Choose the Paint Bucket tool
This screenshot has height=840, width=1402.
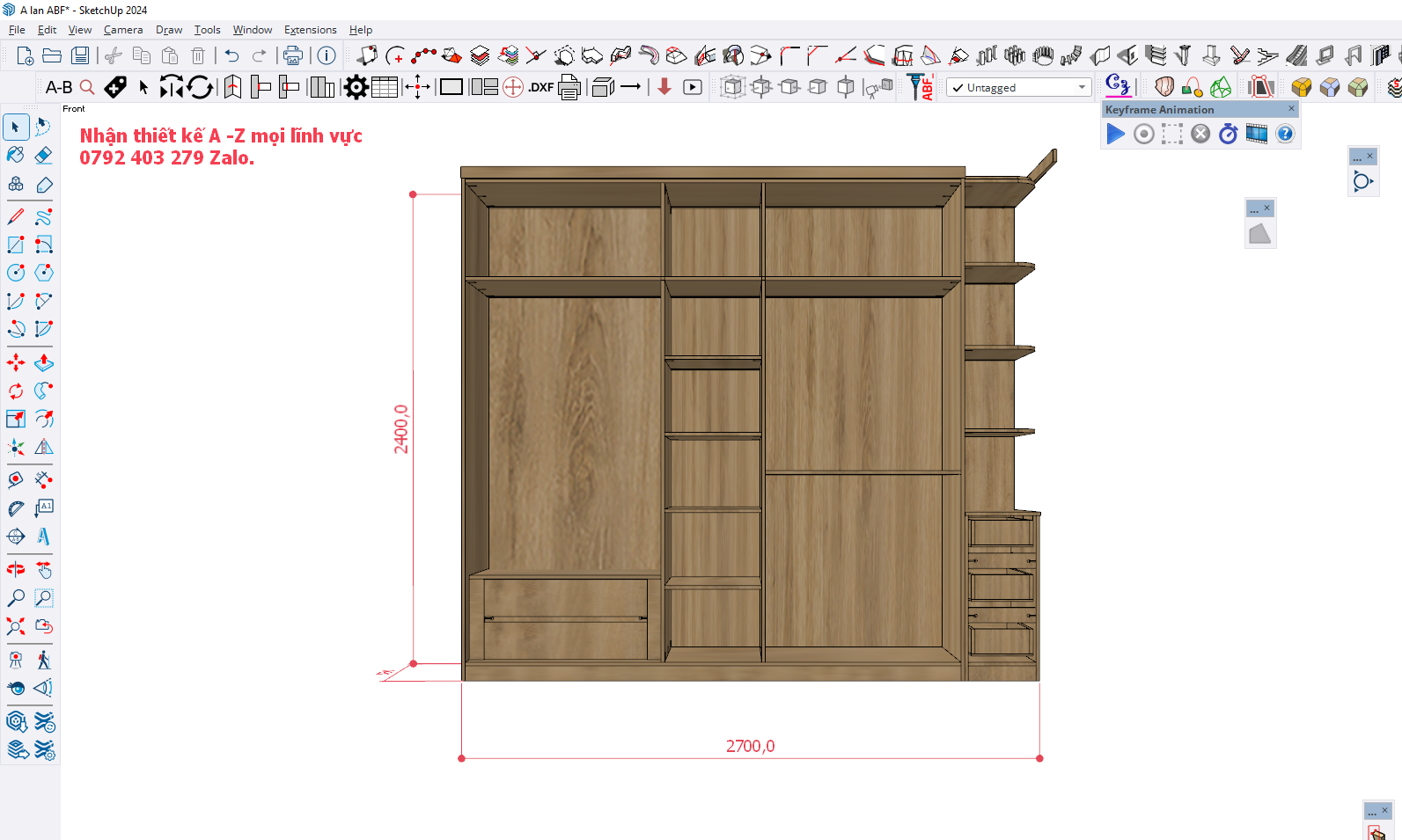pyautogui.click(x=16, y=156)
